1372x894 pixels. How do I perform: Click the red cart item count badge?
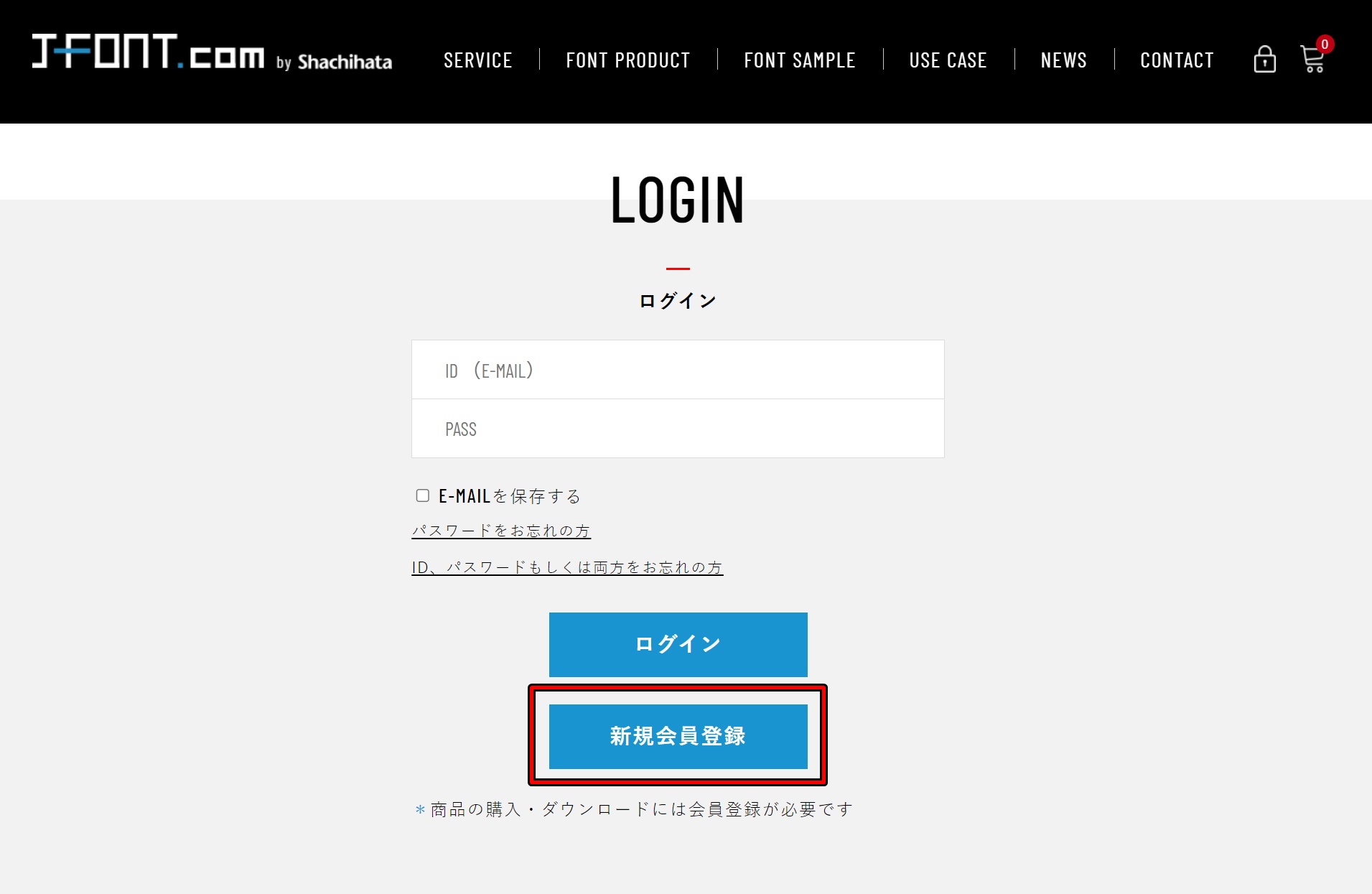coord(1325,44)
